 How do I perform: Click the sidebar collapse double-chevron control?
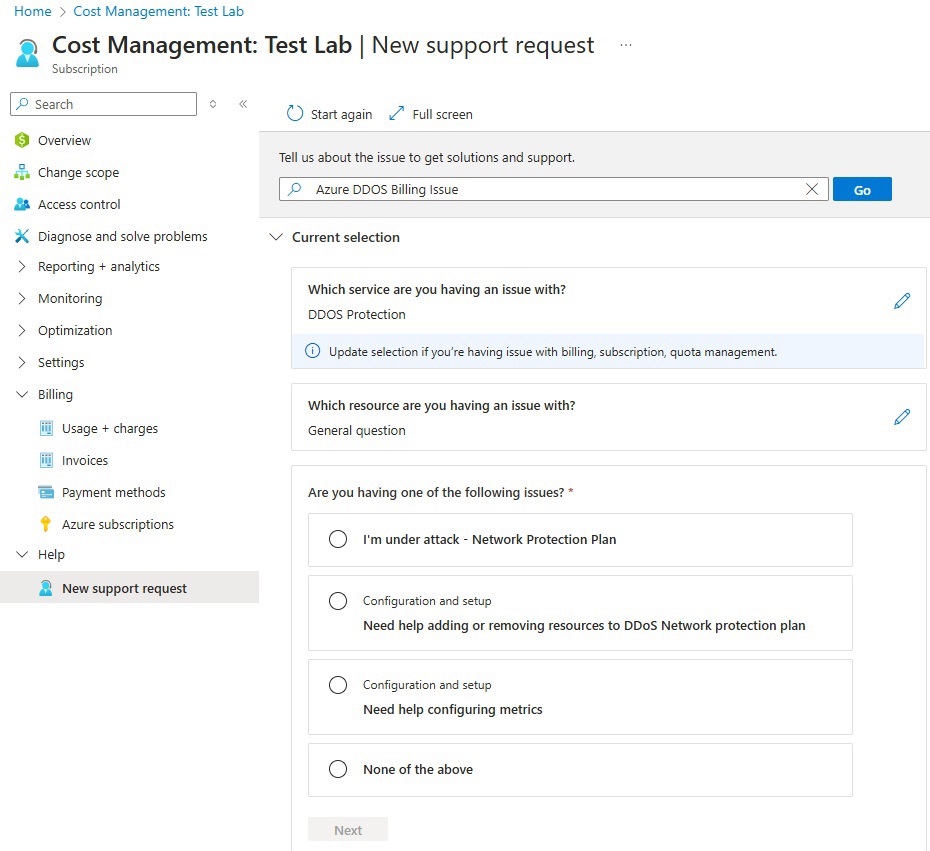(243, 103)
